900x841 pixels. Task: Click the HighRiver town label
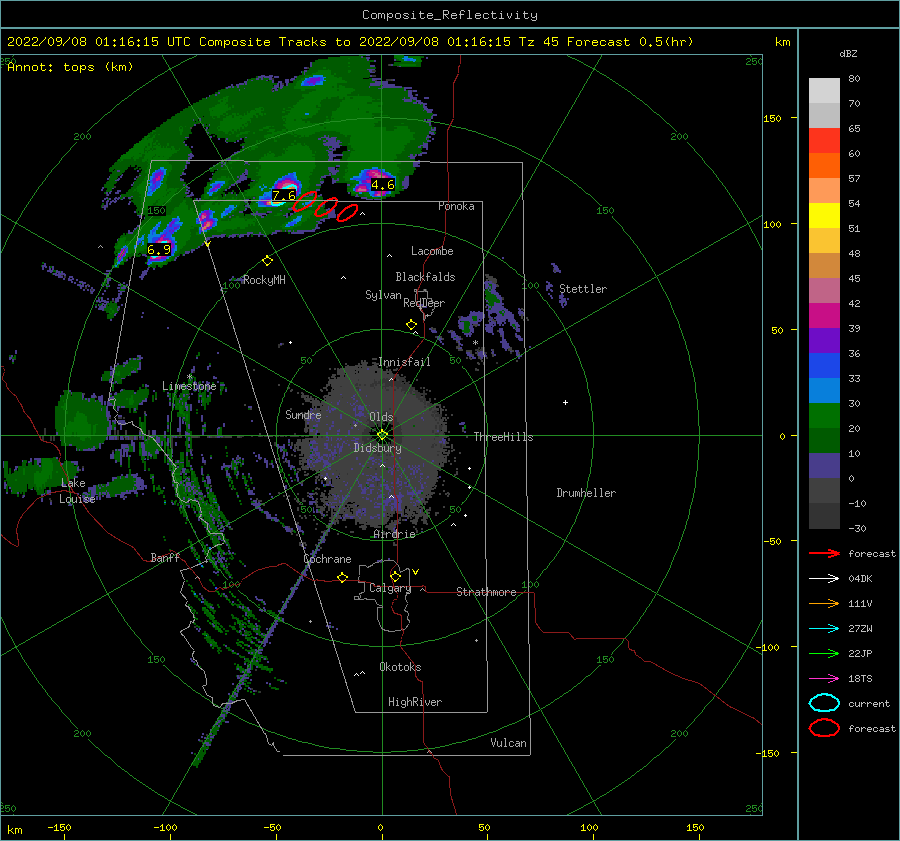(415, 702)
